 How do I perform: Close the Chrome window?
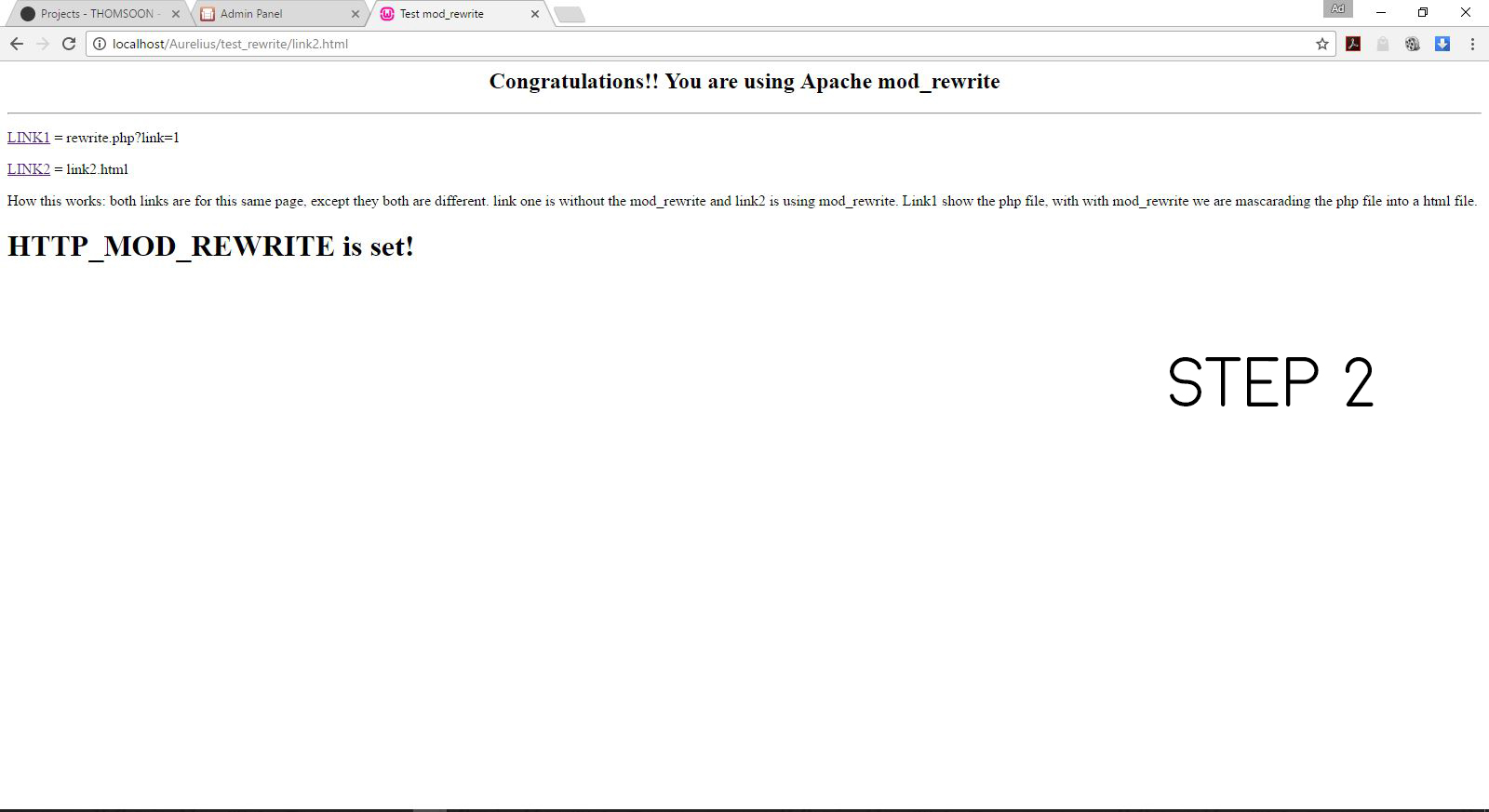pyautogui.click(x=1466, y=12)
